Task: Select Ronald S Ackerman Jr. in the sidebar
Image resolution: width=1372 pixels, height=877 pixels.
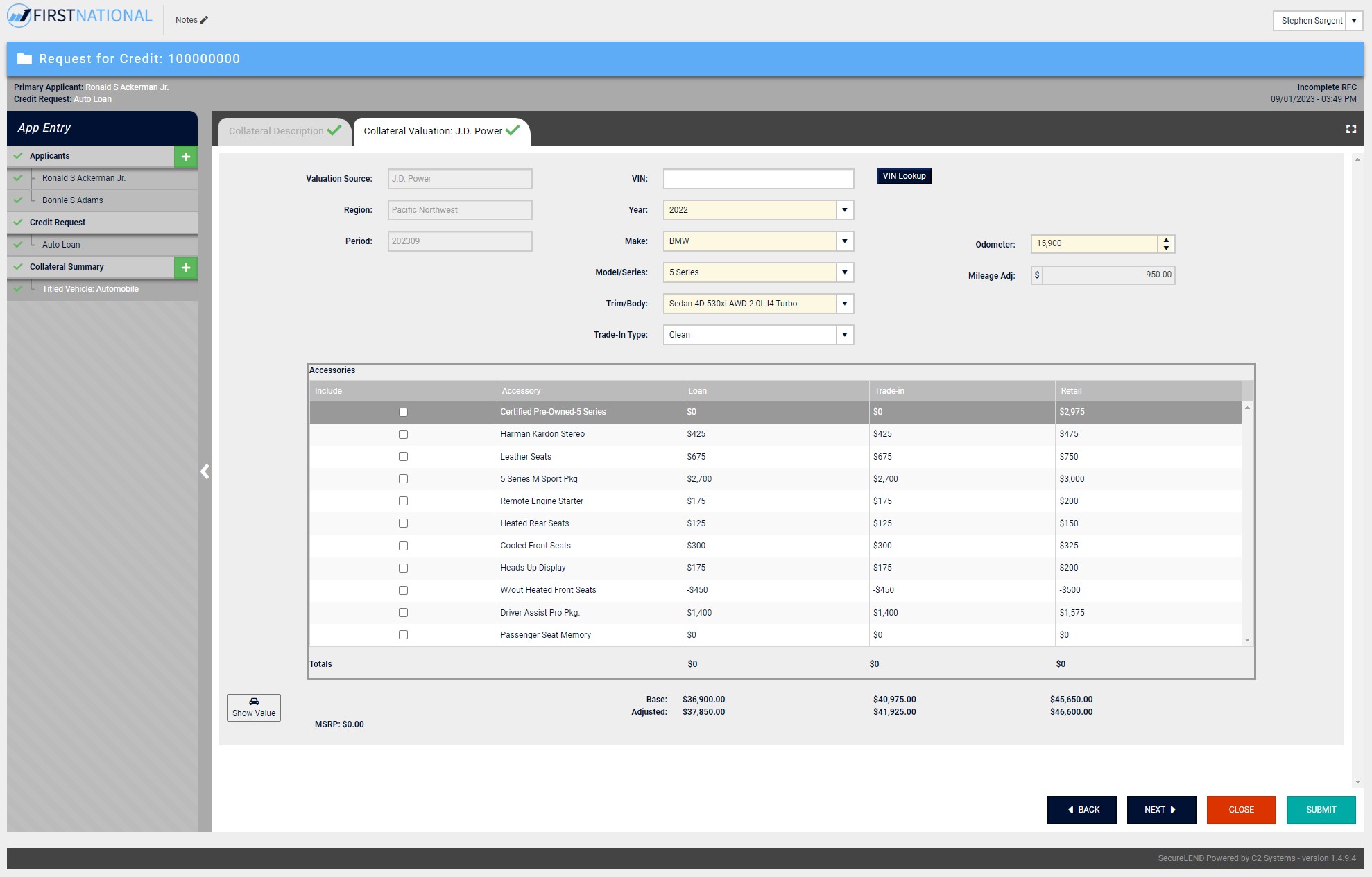Action: [102, 178]
